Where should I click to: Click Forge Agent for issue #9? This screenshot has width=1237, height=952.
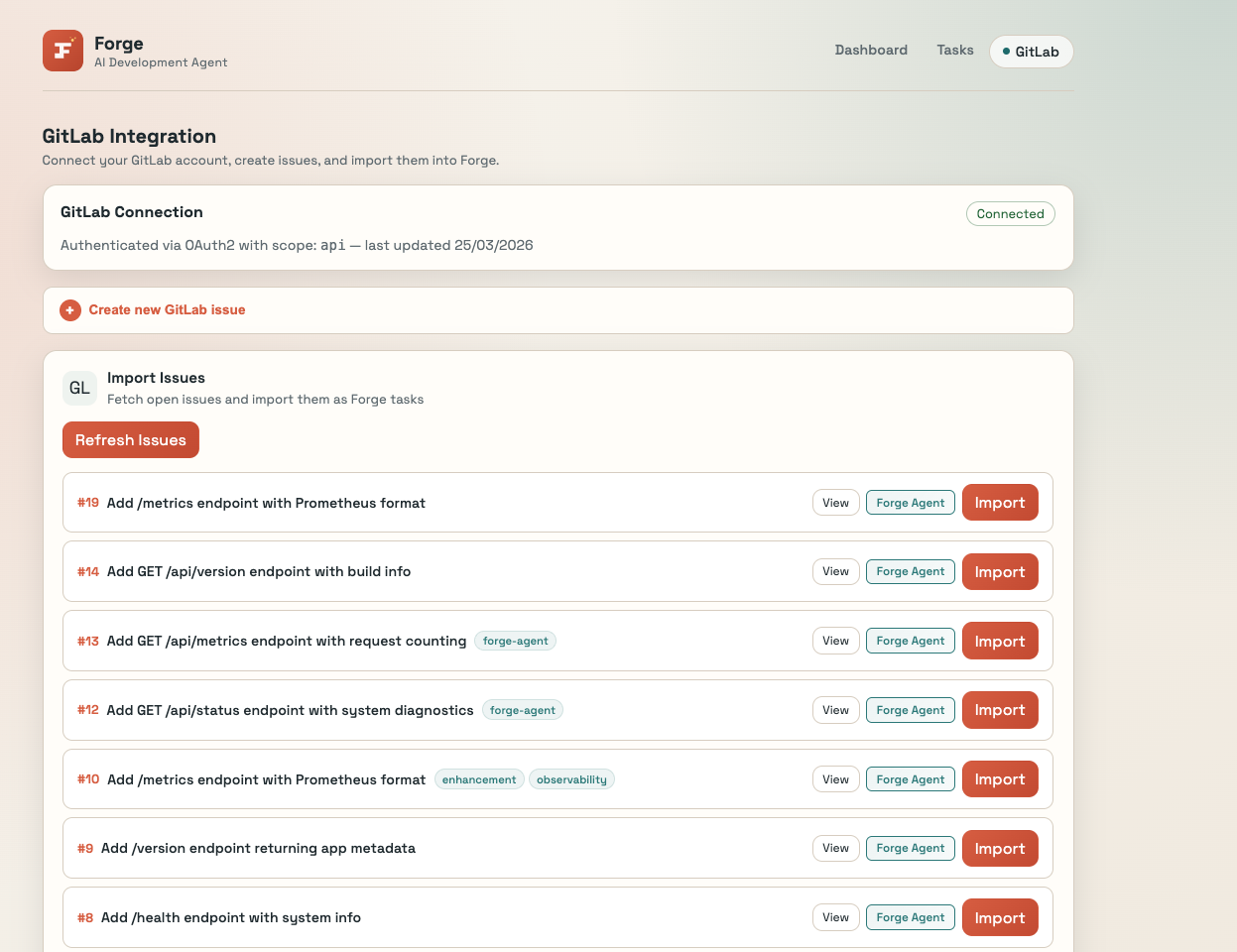click(x=911, y=848)
